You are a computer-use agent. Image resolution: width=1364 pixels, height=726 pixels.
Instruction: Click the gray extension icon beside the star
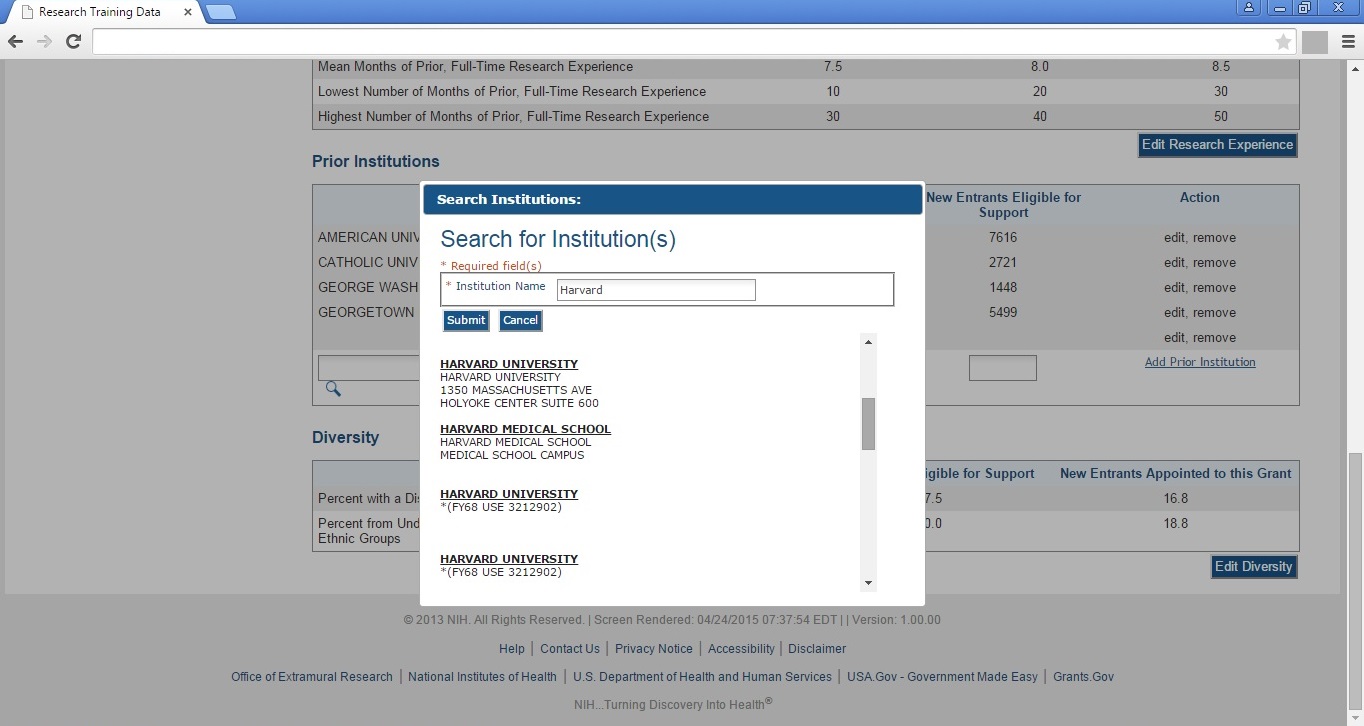[x=1315, y=42]
